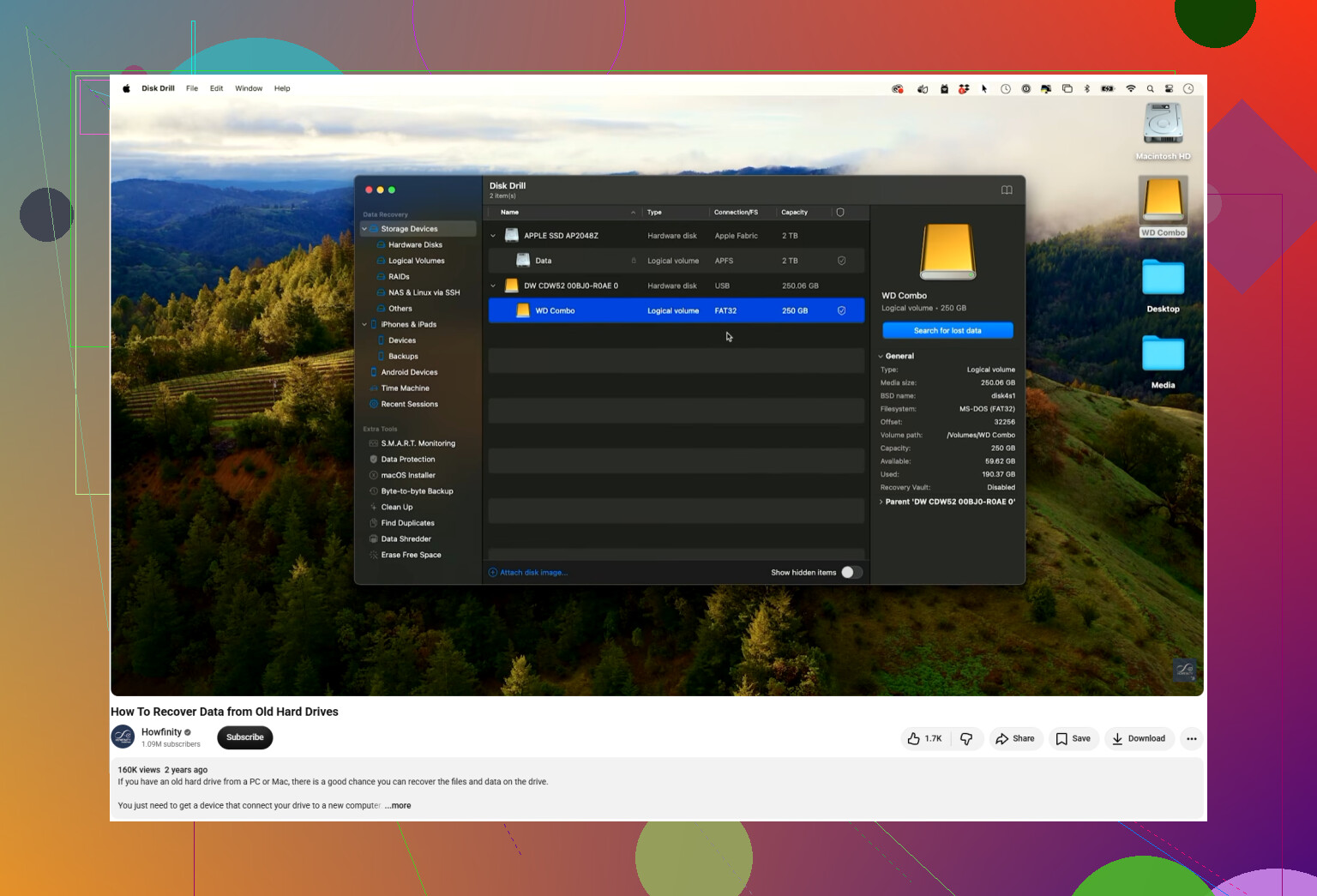Viewport: 1317px width, 896px height.
Task: Click the shield icon on WD Combo row
Action: (841, 311)
